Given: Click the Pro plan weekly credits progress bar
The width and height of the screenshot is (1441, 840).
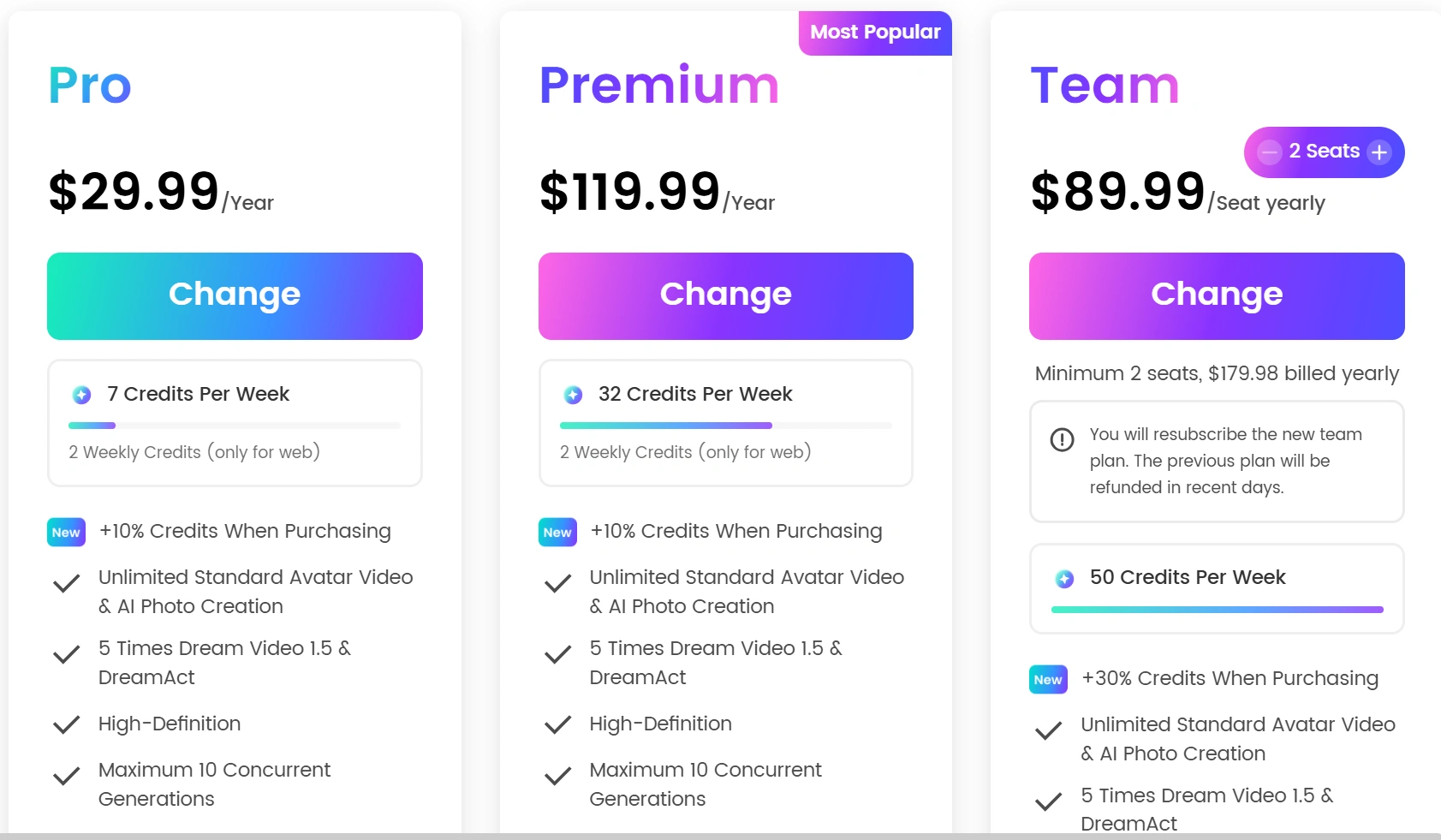Looking at the screenshot, I should pyautogui.click(x=235, y=426).
